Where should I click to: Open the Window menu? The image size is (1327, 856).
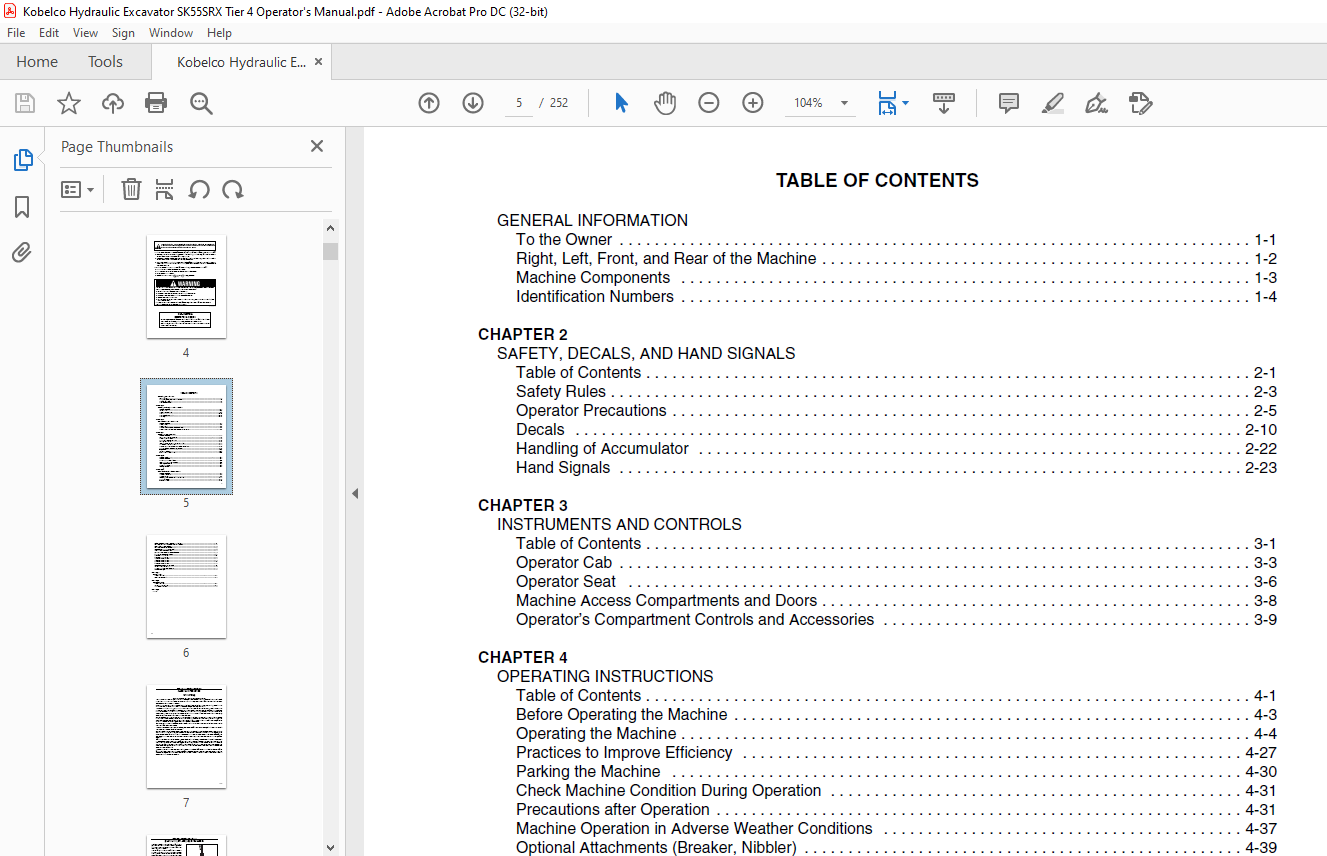click(x=171, y=33)
